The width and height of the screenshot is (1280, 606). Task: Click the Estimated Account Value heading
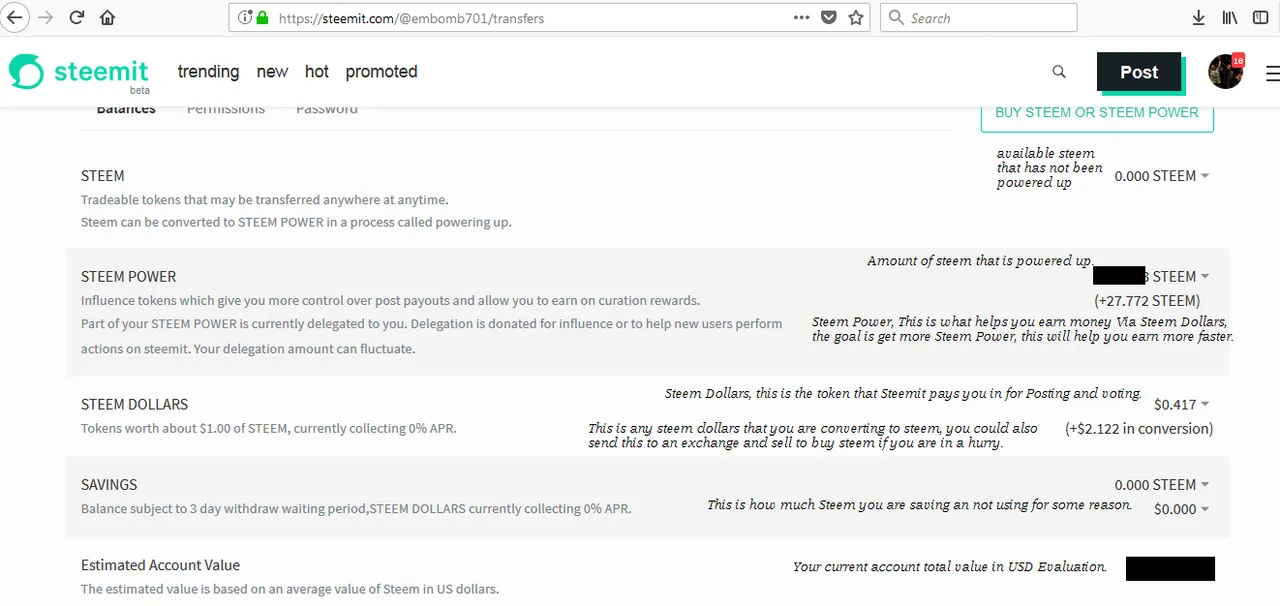coord(160,565)
